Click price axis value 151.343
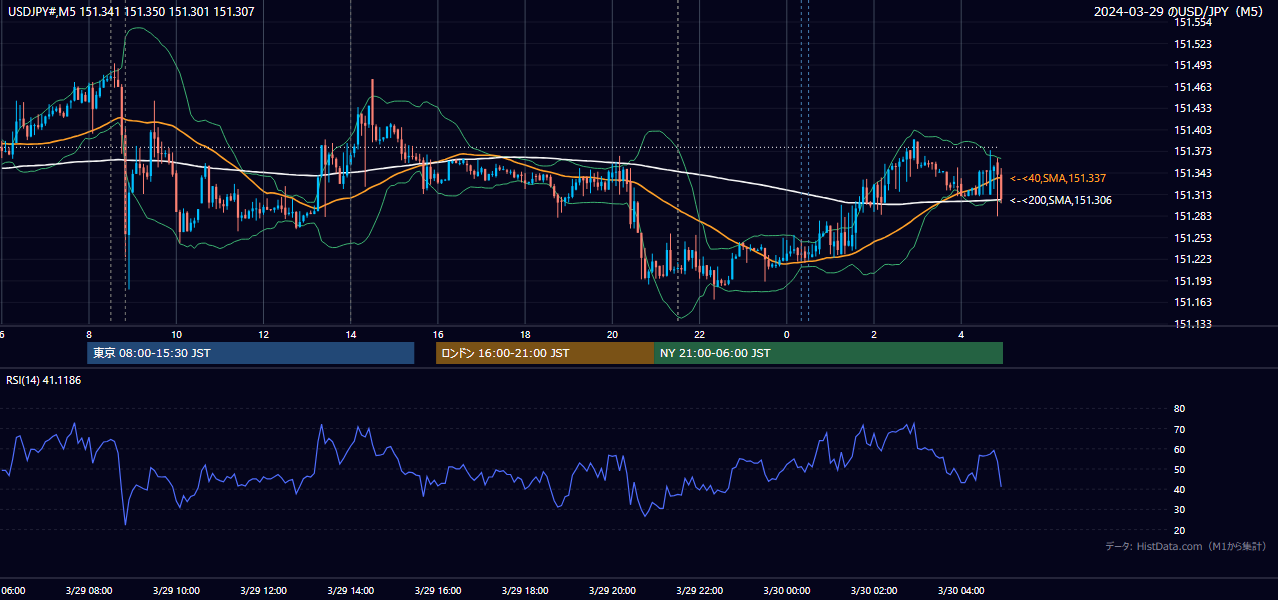The width and height of the screenshot is (1278, 600). [1192, 173]
